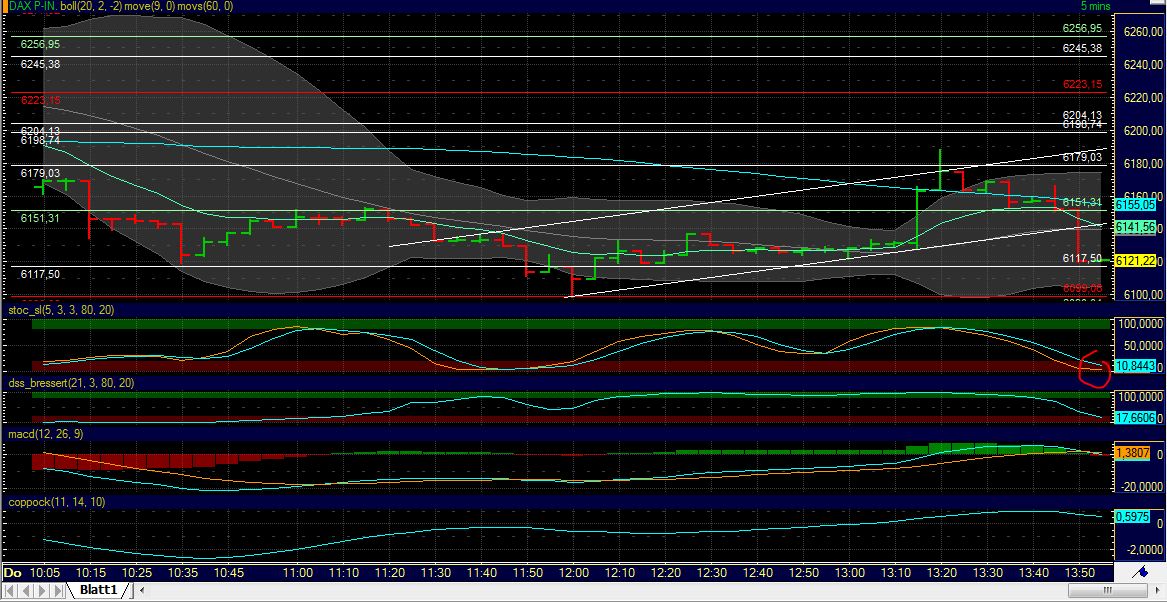This screenshot has height=602, width=1167.
Task: Click the 11:00 time axis label
Action: tap(298, 573)
